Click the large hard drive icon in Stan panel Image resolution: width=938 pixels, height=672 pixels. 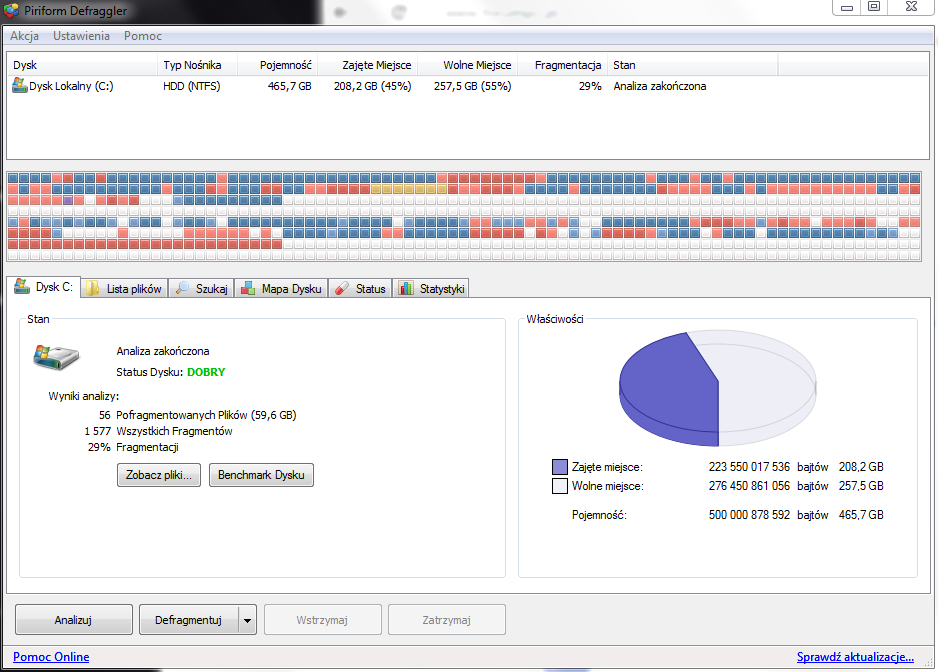click(56, 357)
